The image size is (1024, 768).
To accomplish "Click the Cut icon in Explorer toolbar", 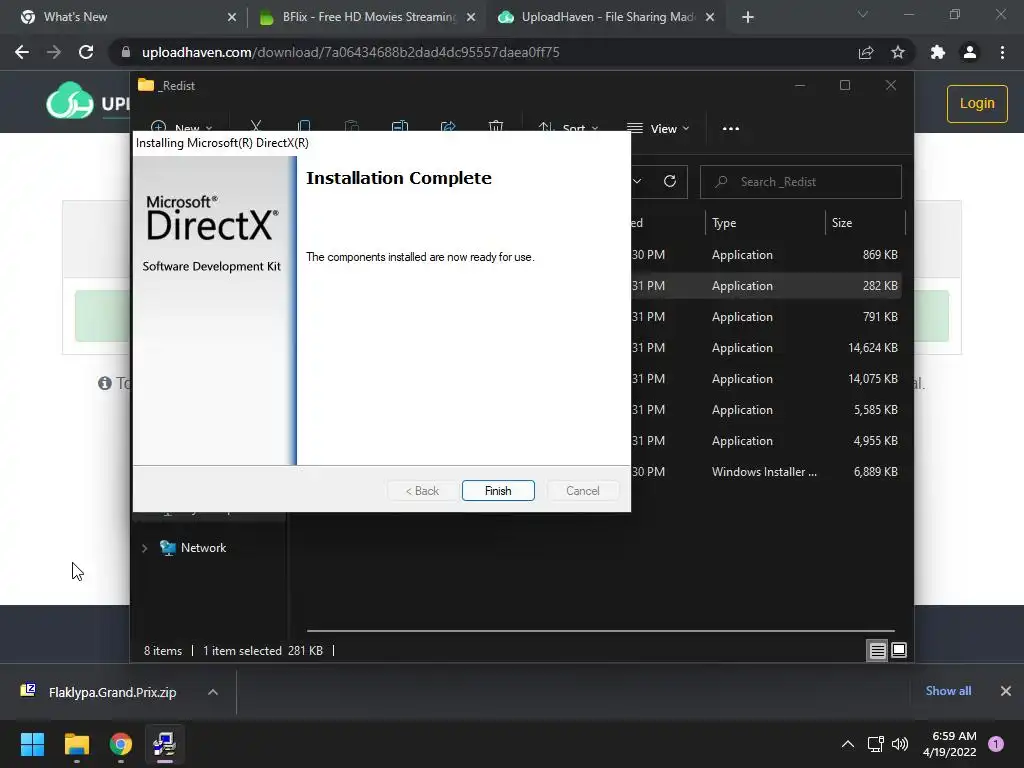I will coord(256,126).
